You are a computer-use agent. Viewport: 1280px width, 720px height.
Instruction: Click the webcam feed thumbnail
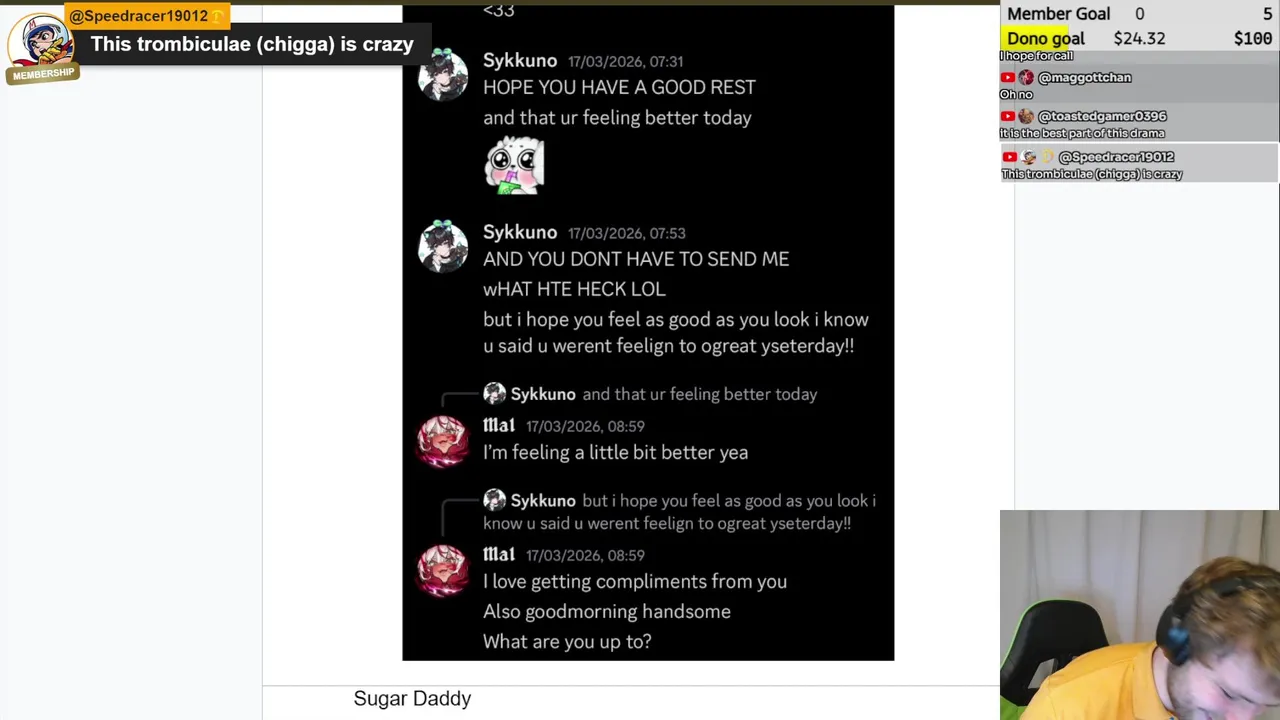click(1140, 615)
